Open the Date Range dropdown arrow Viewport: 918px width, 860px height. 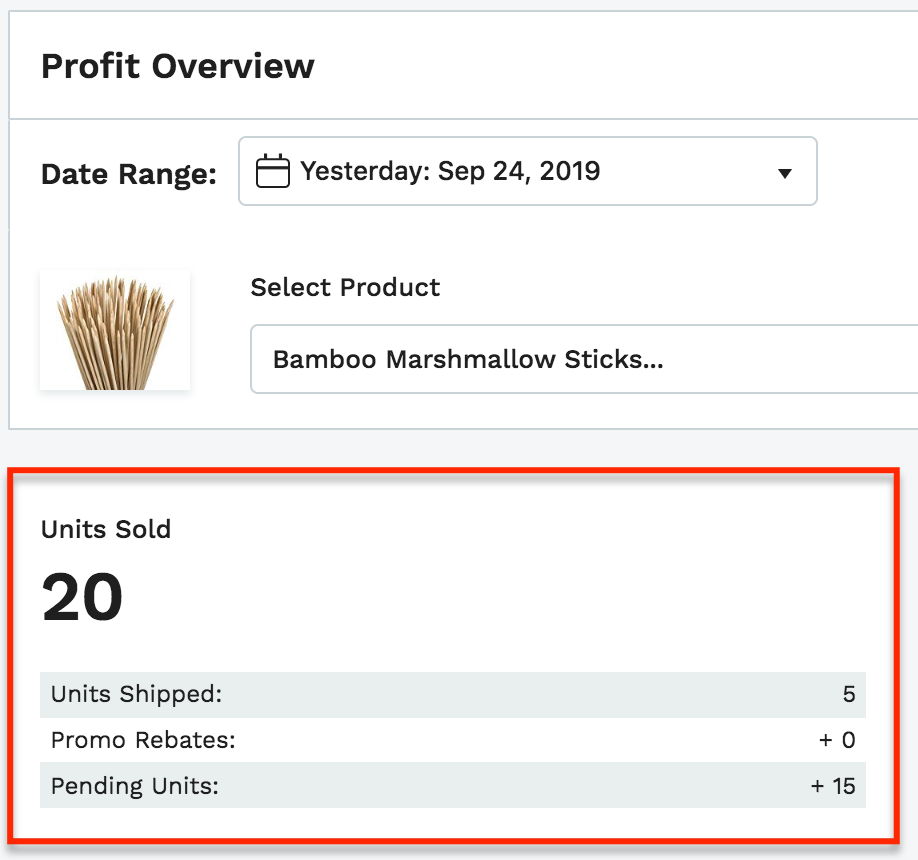[785, 173]
